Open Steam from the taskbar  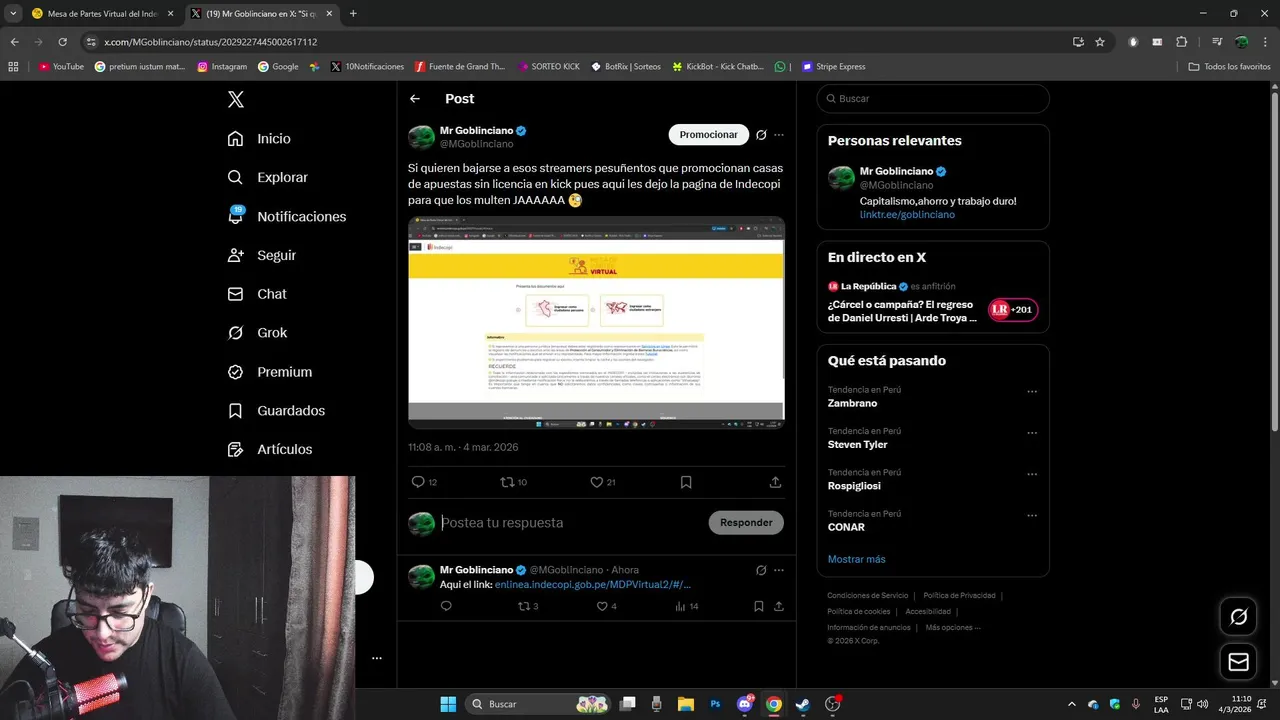802,704
